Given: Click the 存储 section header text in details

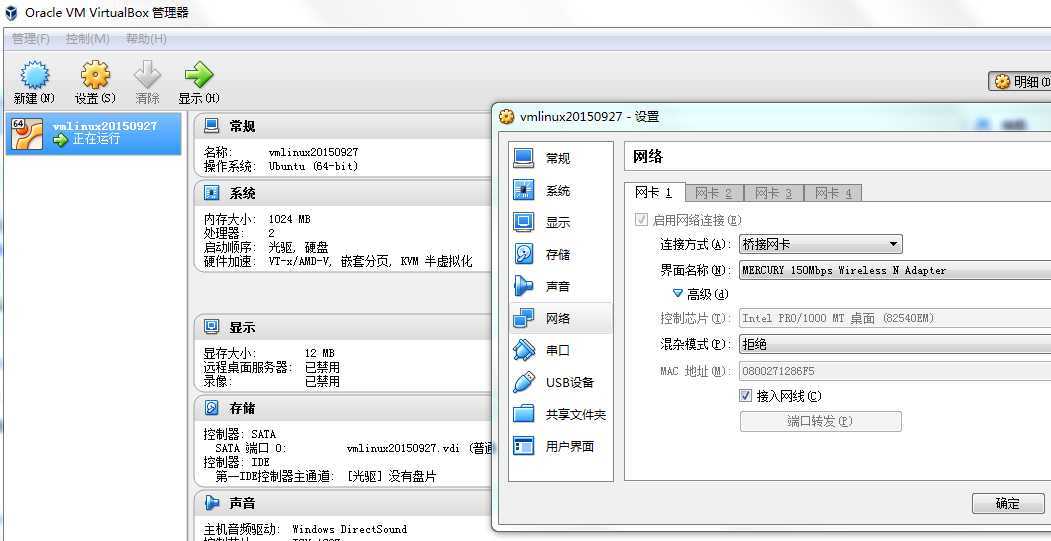Looking at the screenshot, I should [x=242, y=408].
